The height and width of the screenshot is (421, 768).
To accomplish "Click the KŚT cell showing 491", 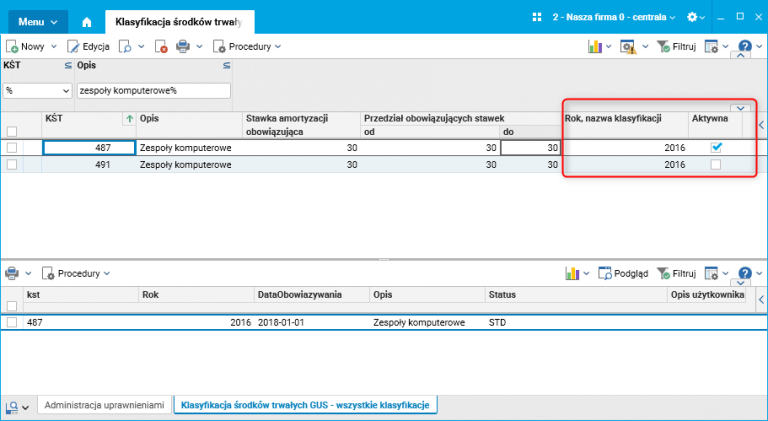I will (89, 164).
